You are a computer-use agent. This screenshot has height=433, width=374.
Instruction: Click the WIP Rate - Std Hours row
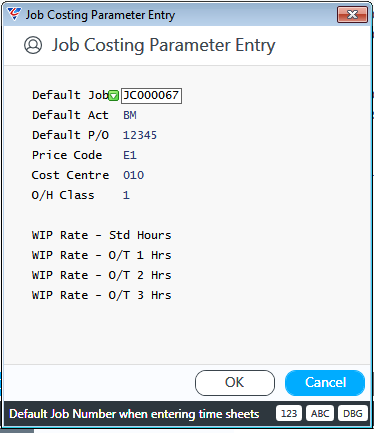click(101, 235)
